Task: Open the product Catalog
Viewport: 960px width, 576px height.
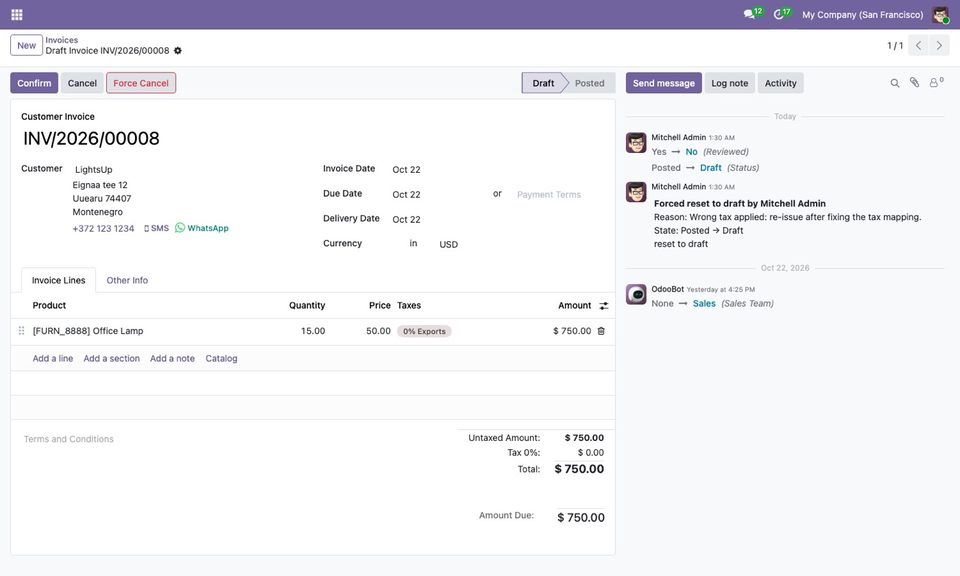Action: click(x=222, y=359)
